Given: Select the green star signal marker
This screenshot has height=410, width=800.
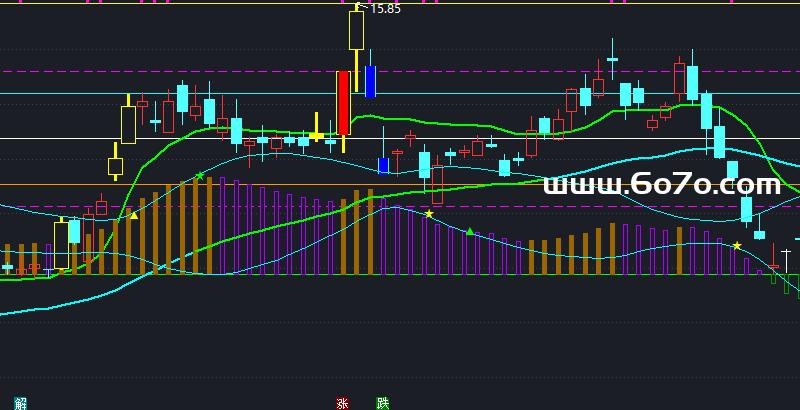Looking at the screenshot, I should 200,176.
